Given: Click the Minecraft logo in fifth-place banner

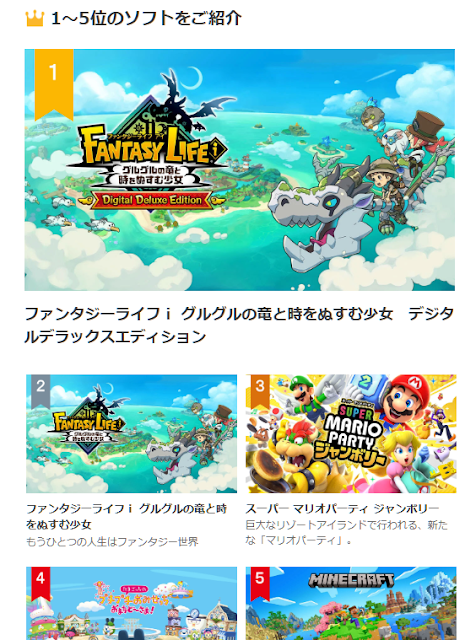Looking at the screenshot, I should (351, 580).
